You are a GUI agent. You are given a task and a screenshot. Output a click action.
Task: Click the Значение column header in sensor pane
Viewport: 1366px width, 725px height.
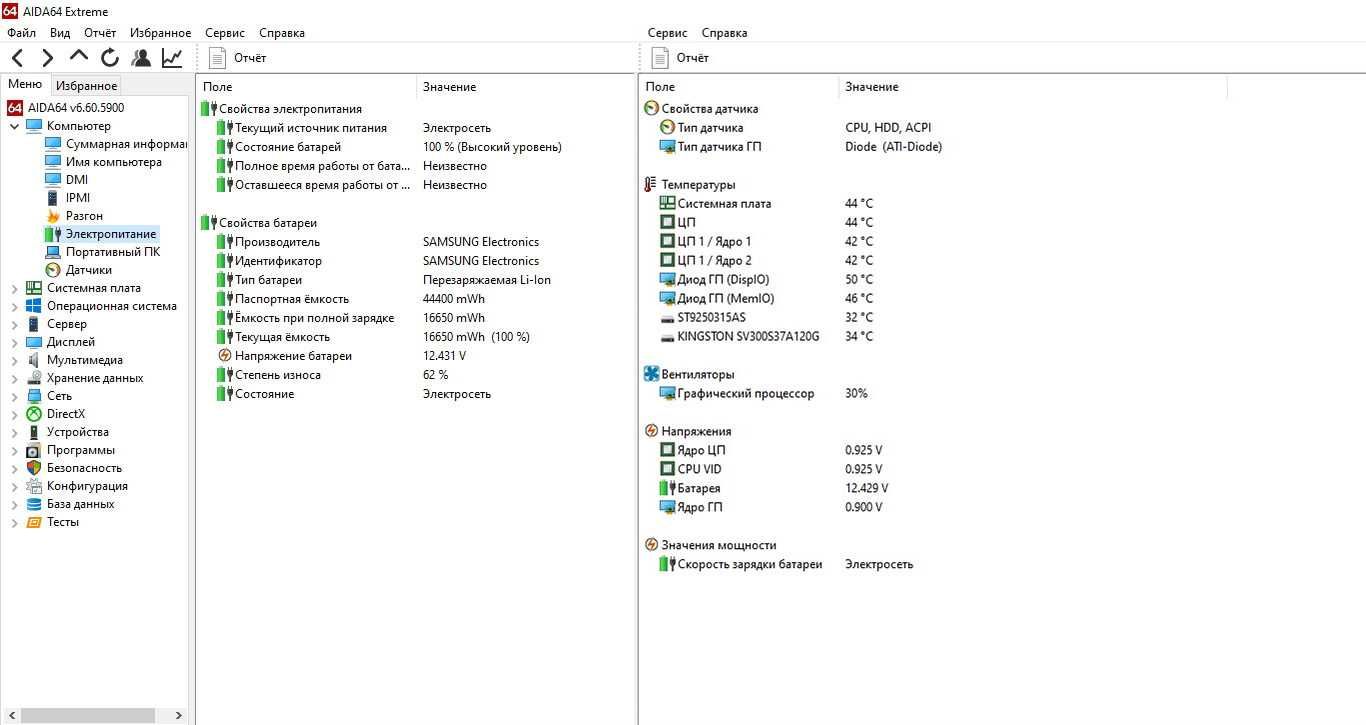coord(1033,87)
